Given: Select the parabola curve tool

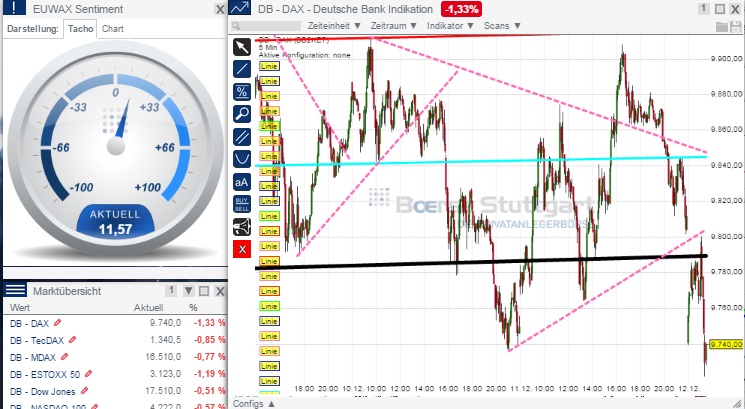Looking at the screenshot, I should 242,159.
